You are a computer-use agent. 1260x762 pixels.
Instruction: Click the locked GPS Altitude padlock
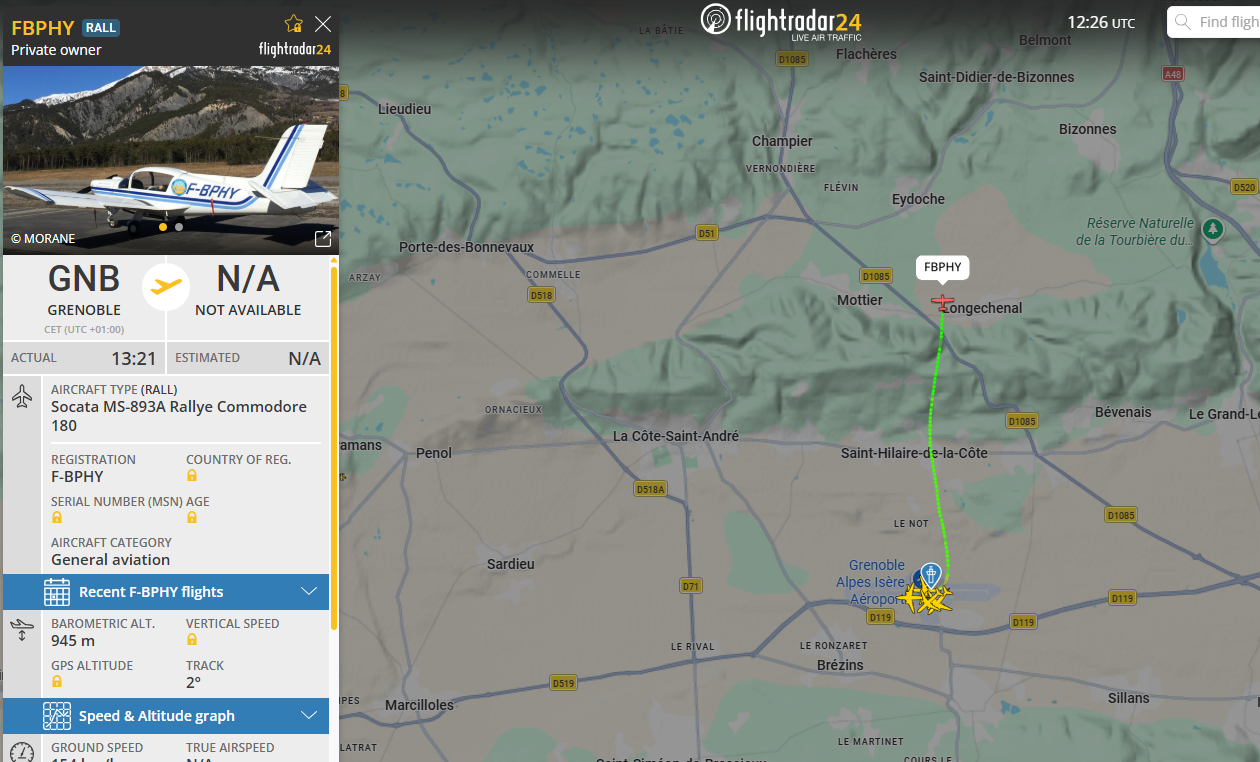pos(57,681)
